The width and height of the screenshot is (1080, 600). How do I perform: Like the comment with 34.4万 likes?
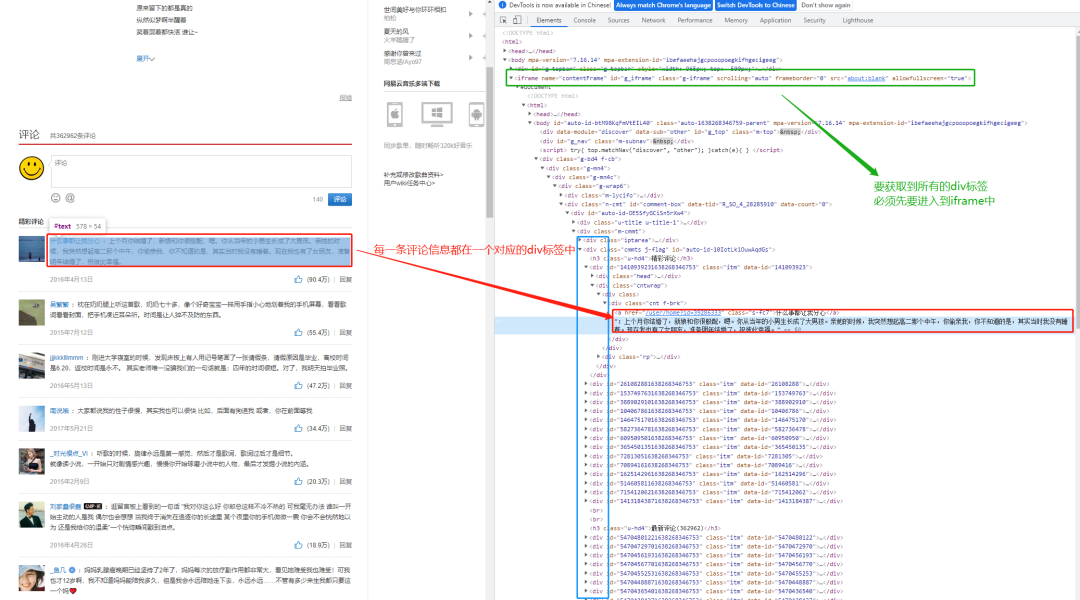coord(298,428)
